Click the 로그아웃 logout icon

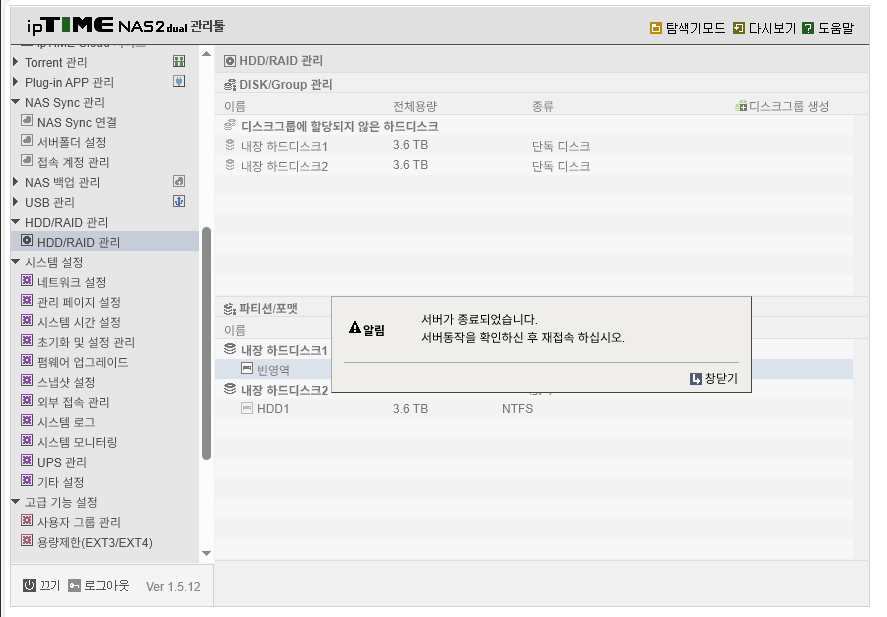pyautogui.click(x=74, y=585)
